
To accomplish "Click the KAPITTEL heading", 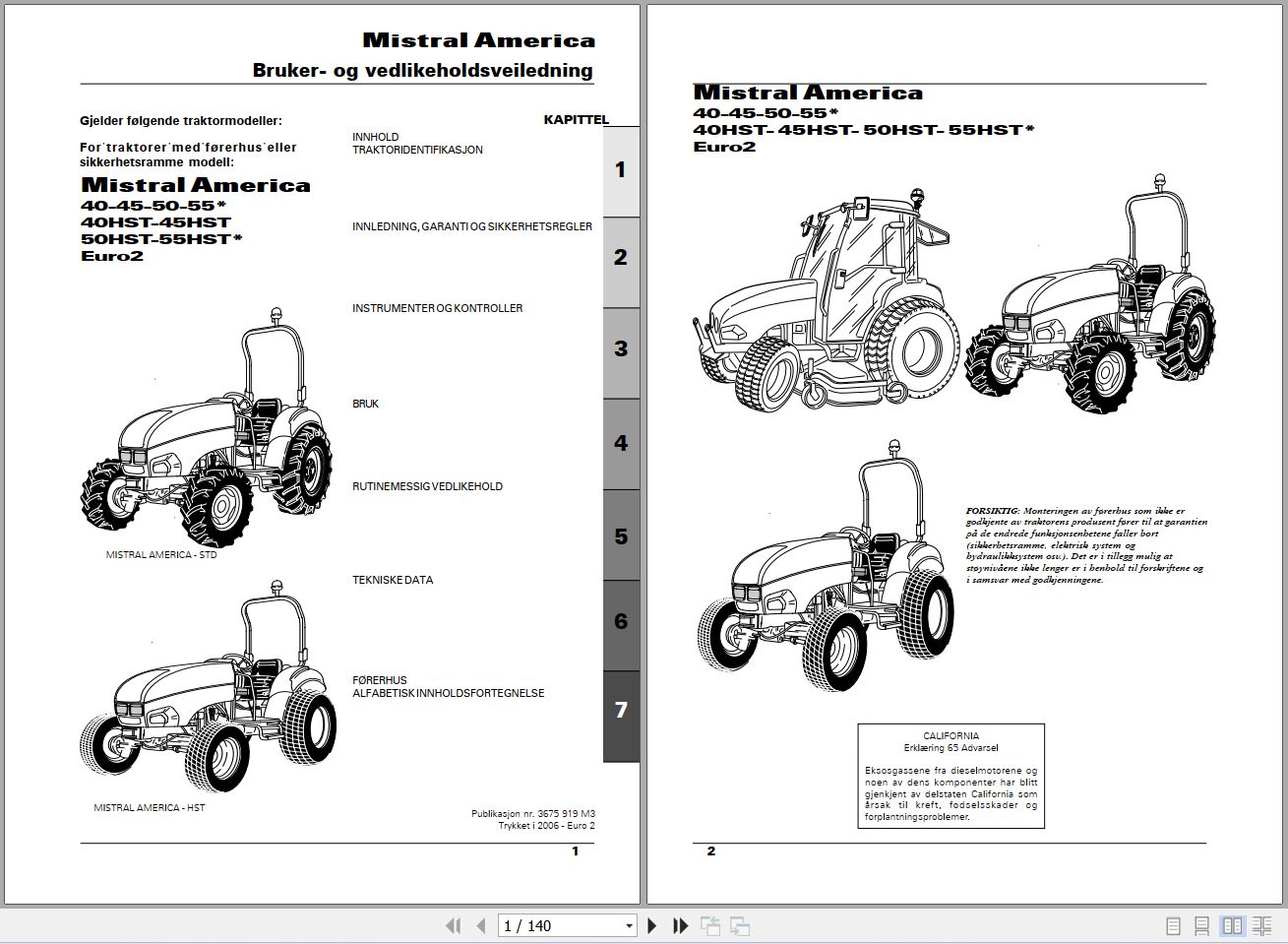I will click(577, 119).
